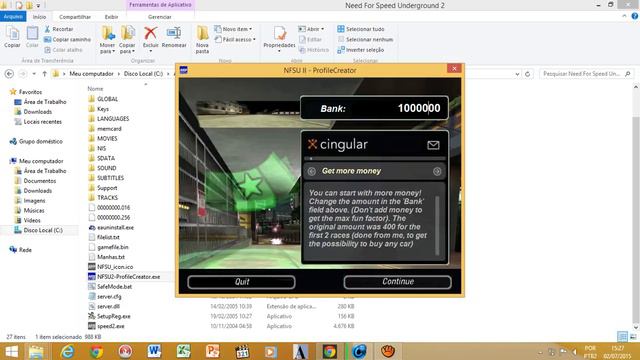Open PowerPoint from the taskbar
Image resolution: width=640 pixels, height=360 pixels.
click(x=213, y=351)
